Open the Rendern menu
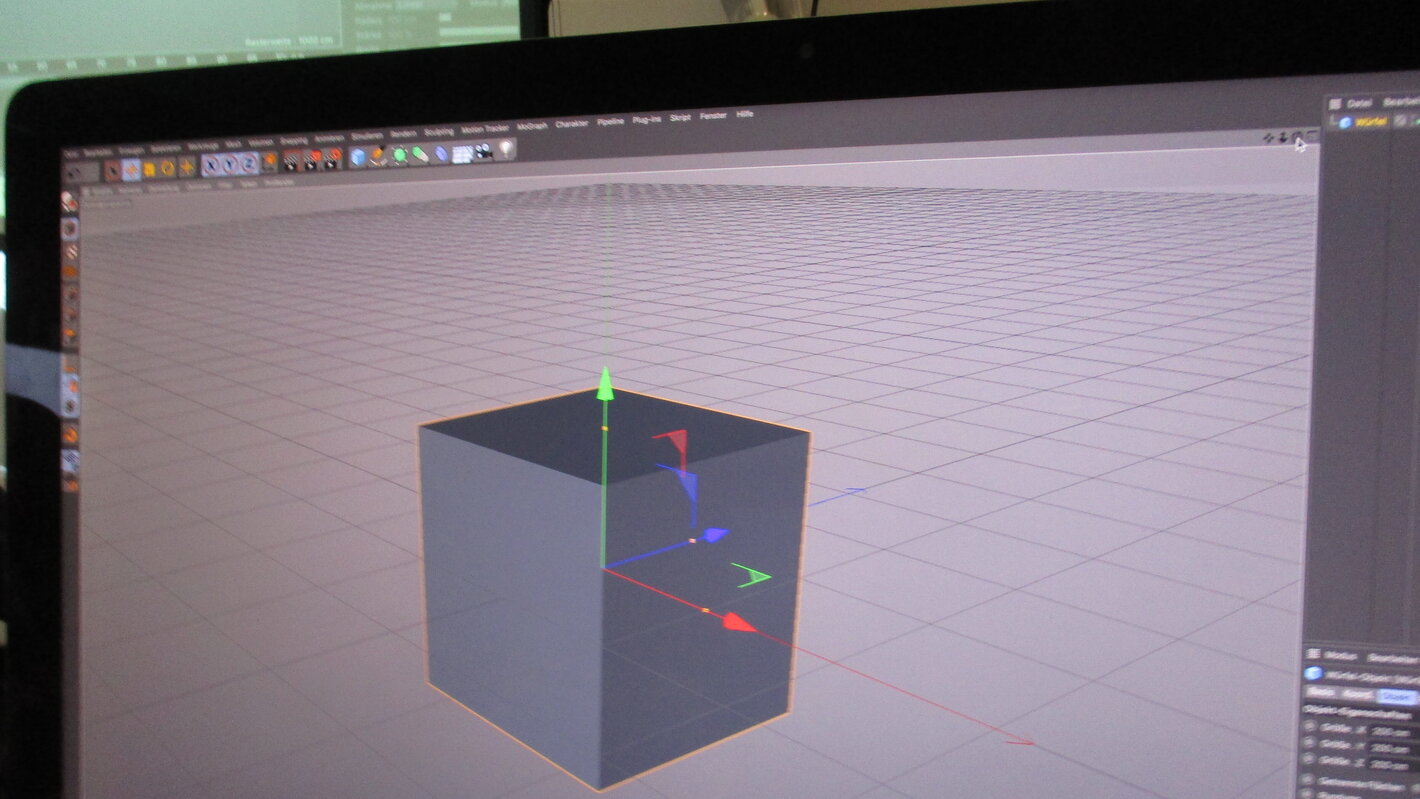 tap(403, 134)
